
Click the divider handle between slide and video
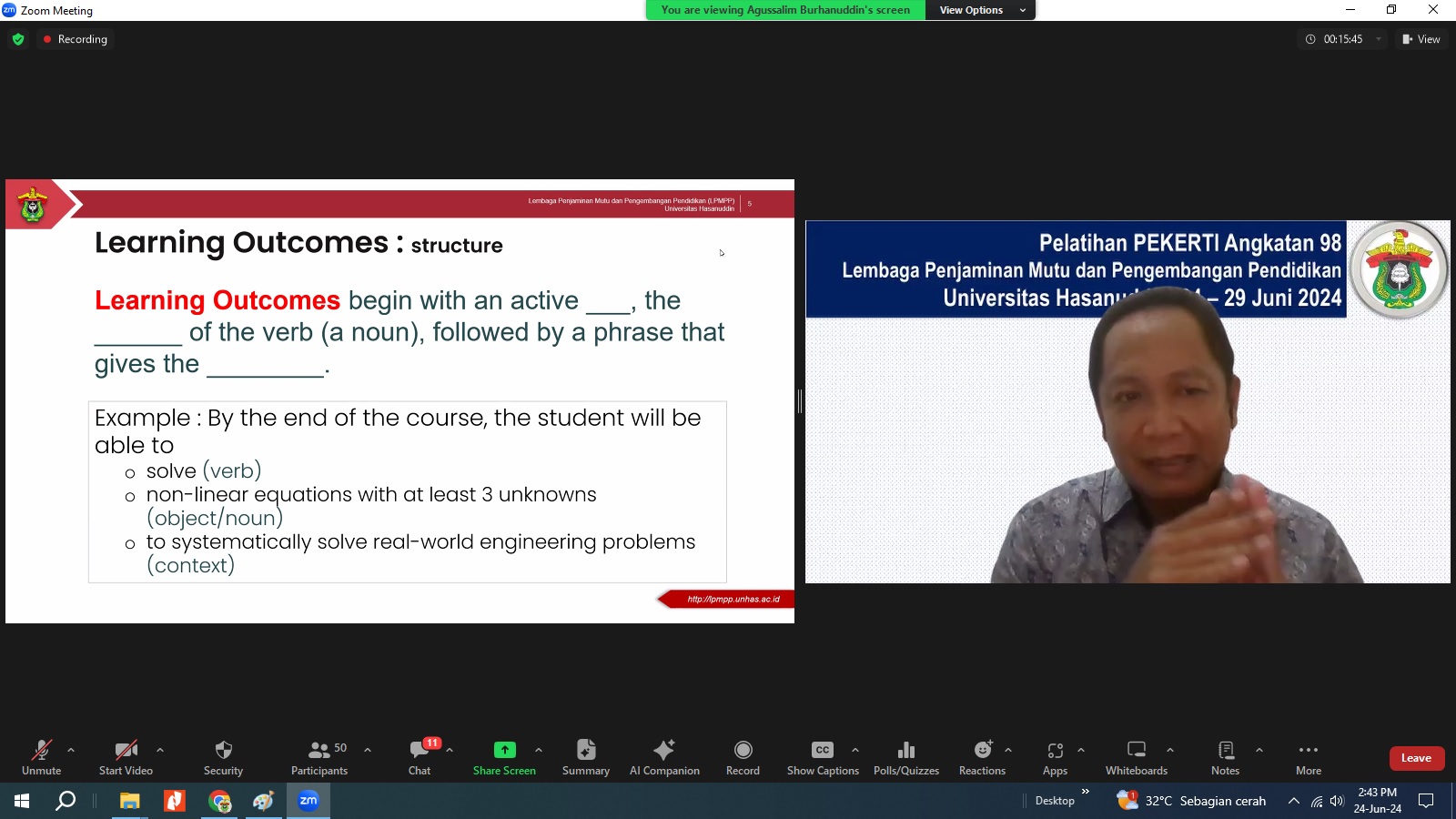pos(800,401)
